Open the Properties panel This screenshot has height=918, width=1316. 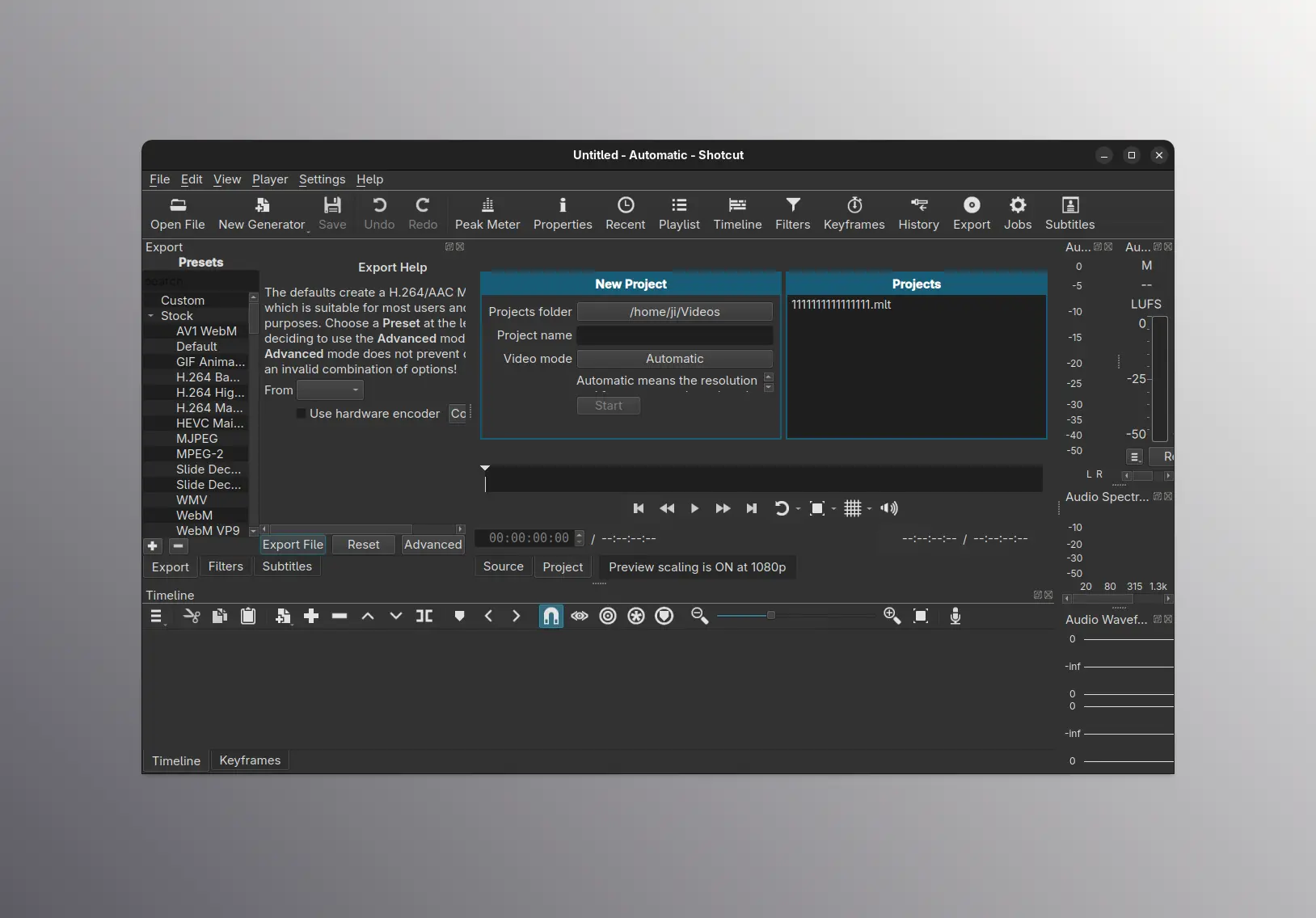[563, 214]
